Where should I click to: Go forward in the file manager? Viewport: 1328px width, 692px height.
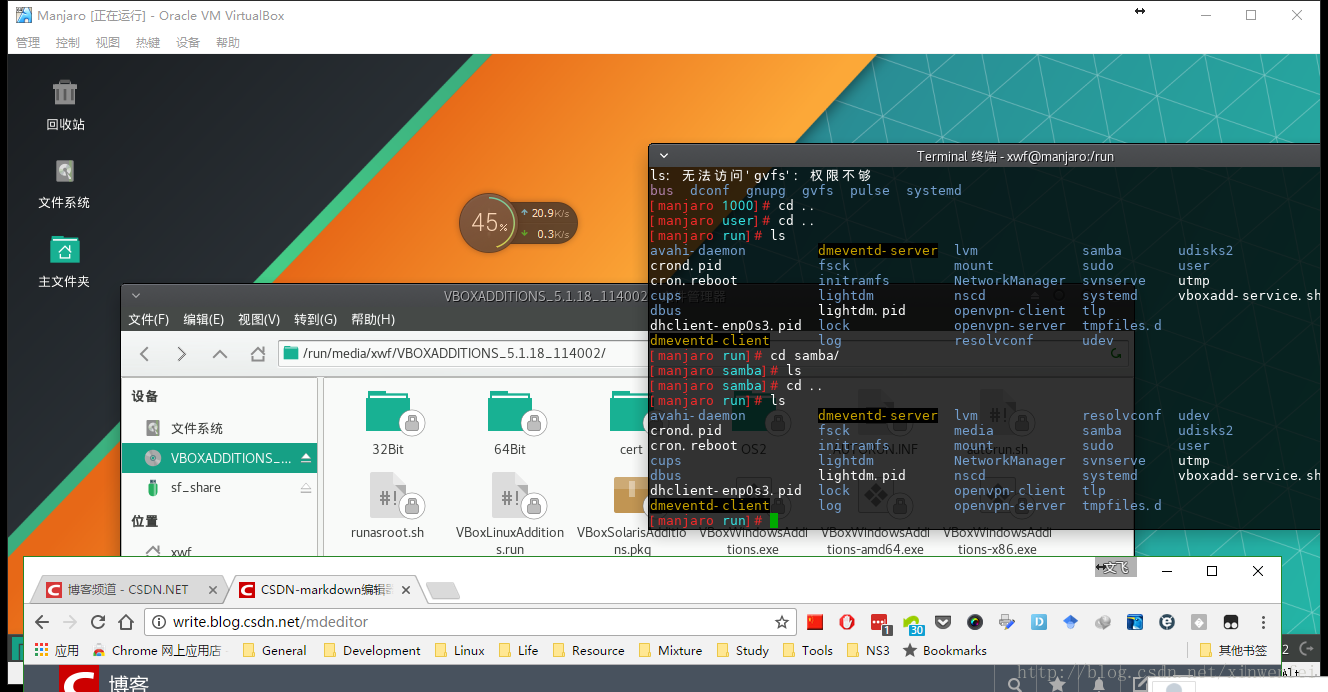click(x=181, y=354)
